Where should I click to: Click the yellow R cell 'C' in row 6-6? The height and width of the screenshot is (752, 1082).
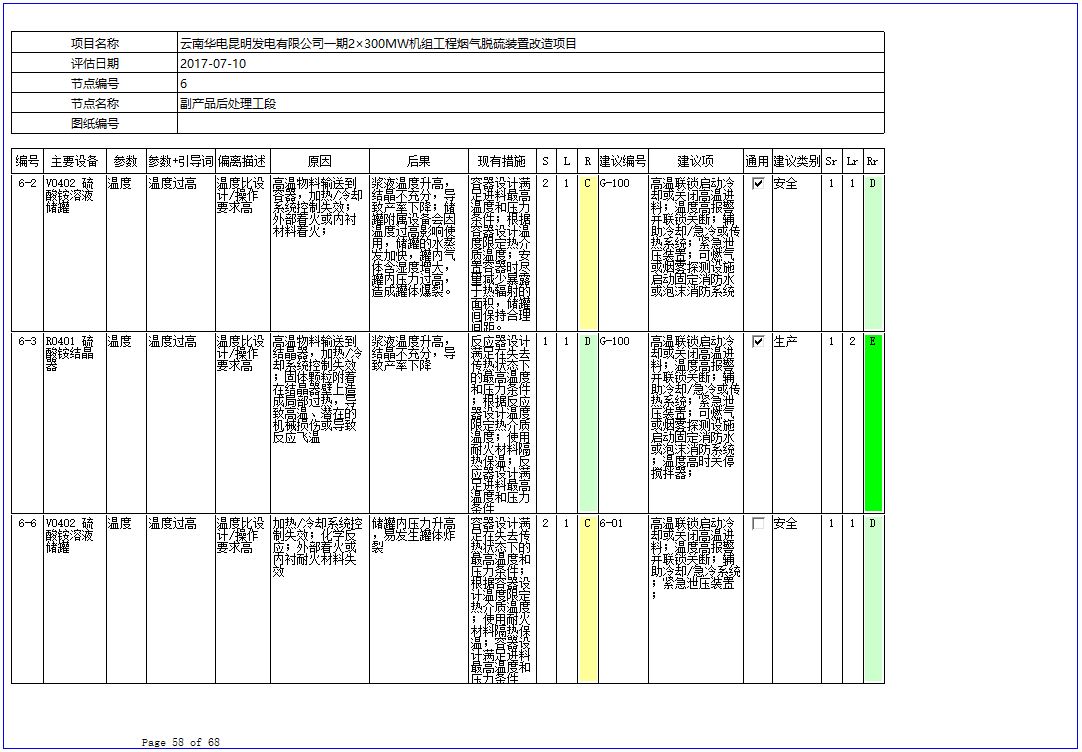tap(587, 599)
